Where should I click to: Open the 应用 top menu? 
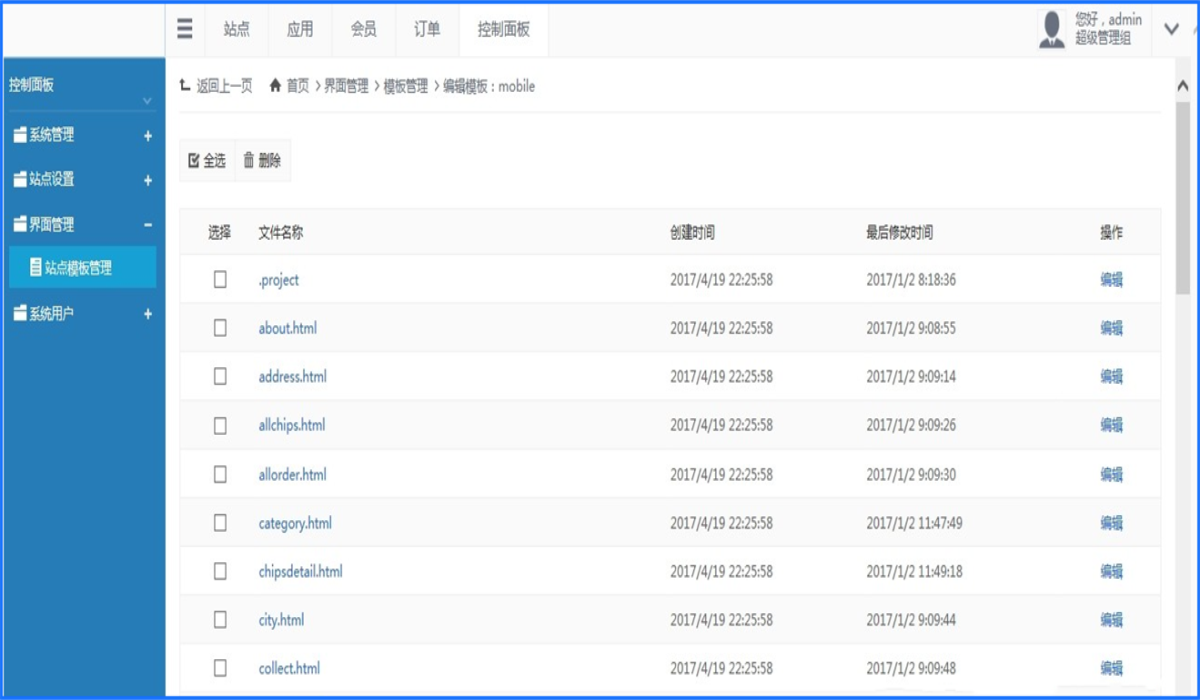pyautogui.click(x=300, y=30)
